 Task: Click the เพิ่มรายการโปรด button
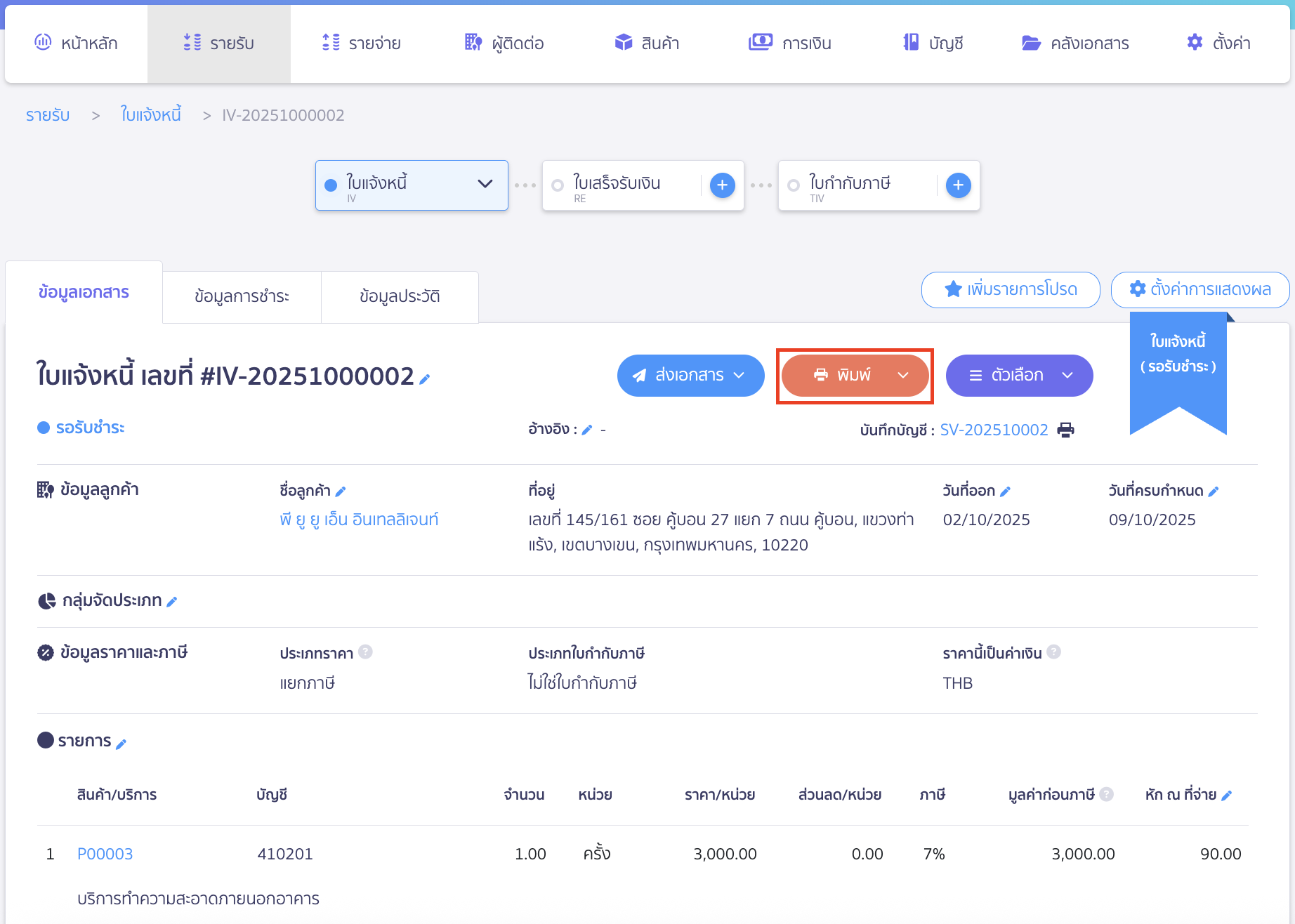1010,289
